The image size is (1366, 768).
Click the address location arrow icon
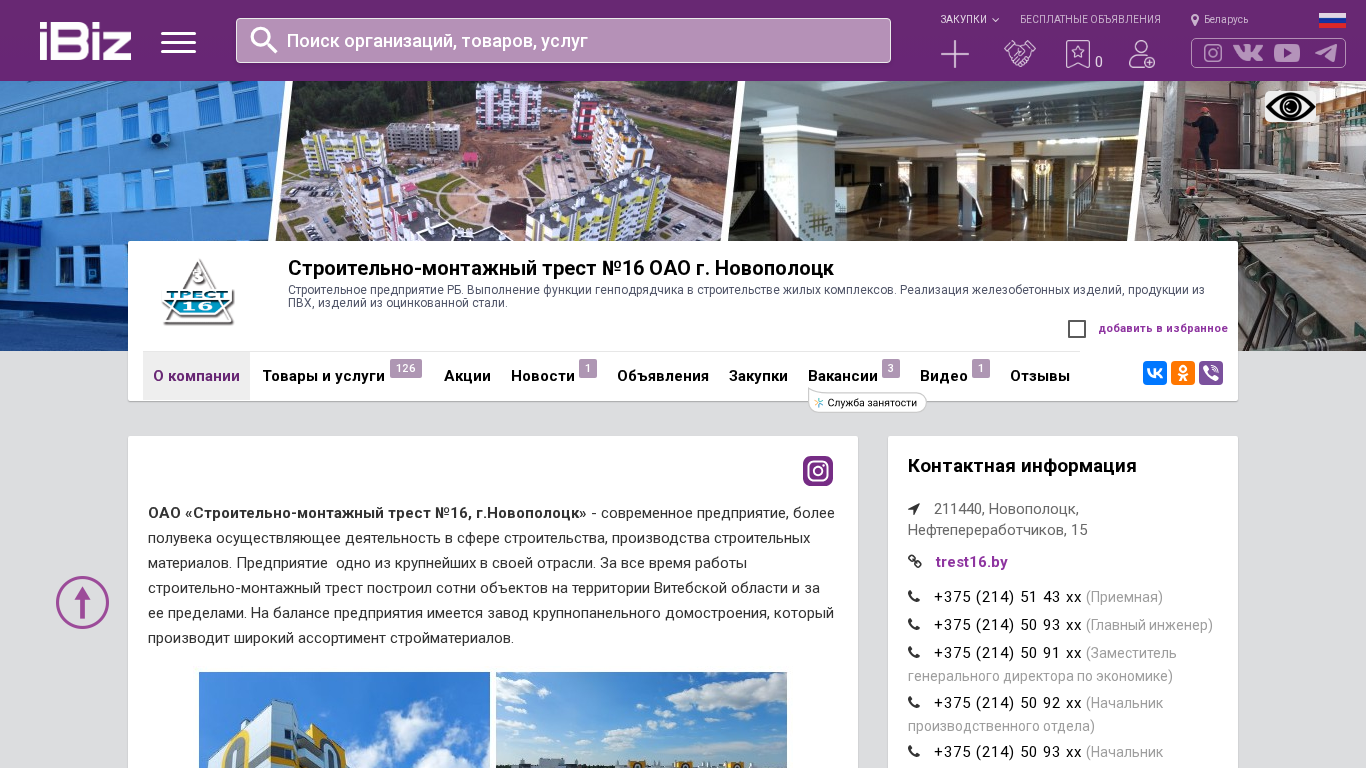point(914,509)
